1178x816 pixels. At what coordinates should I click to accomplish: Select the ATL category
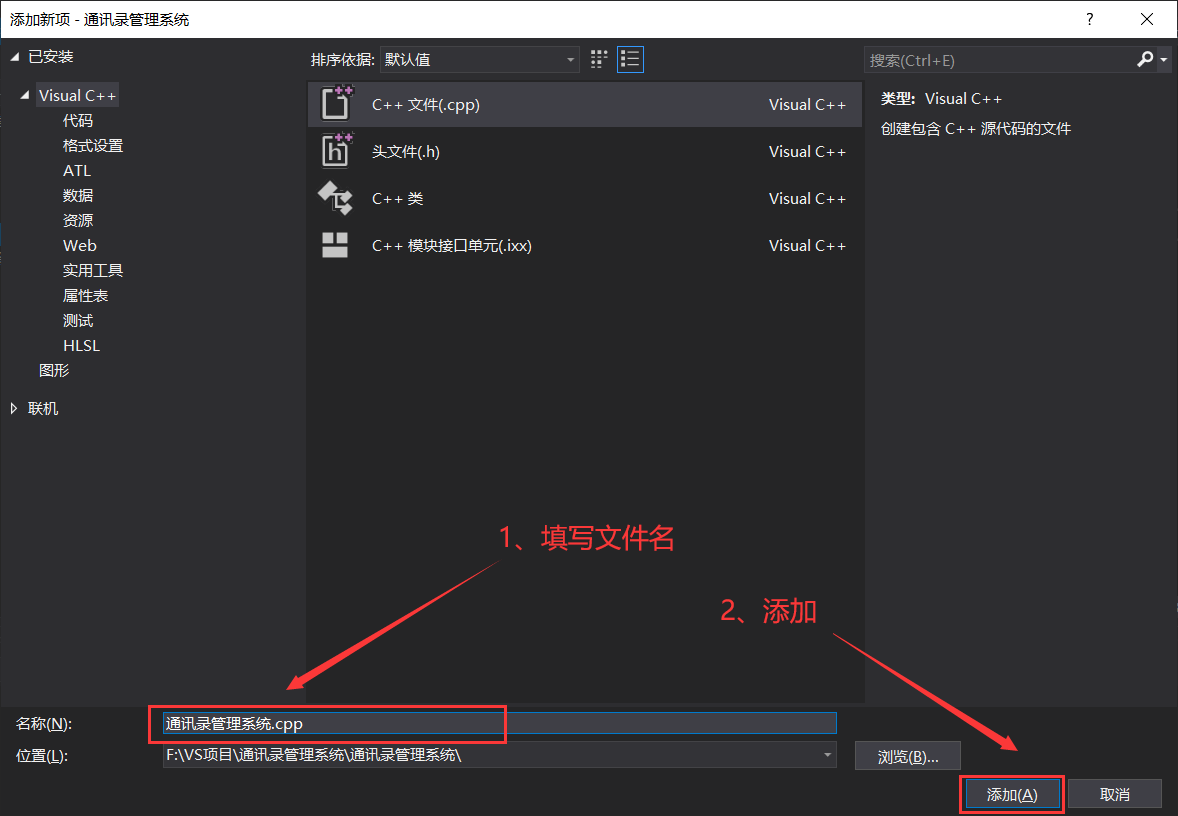click(75, 170)
